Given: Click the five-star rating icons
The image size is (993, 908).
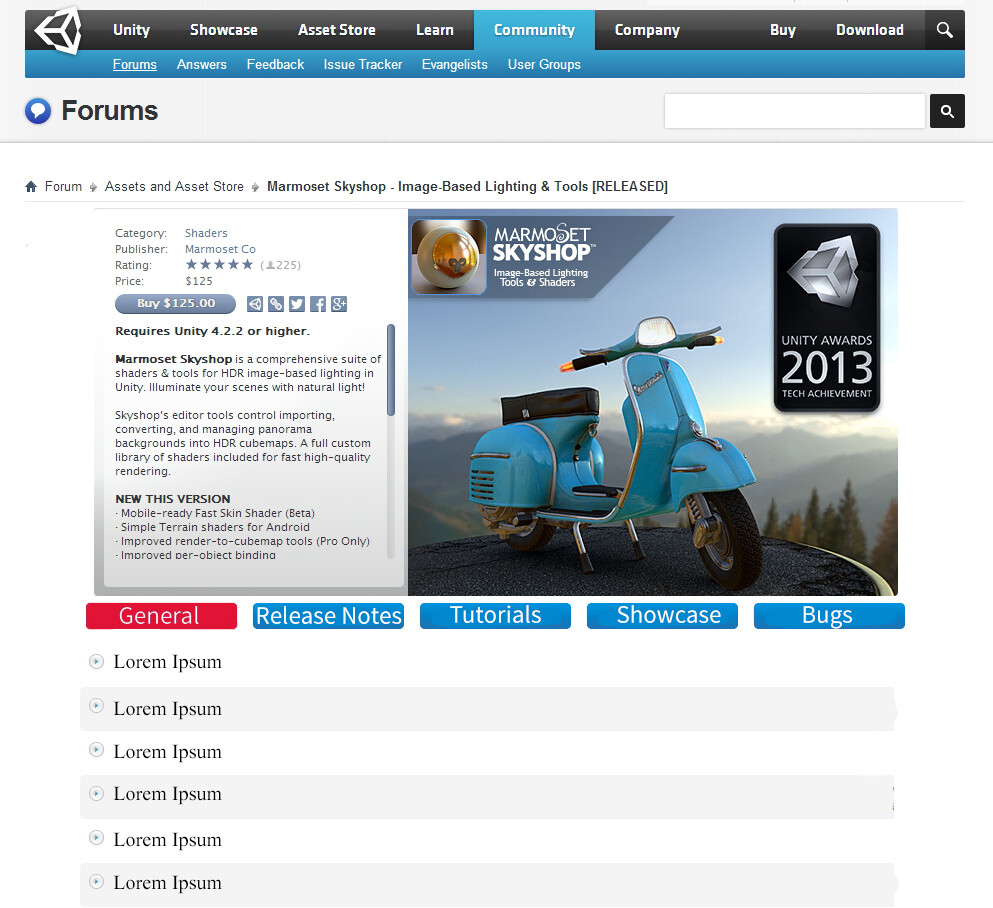Looking at the screenshot, I should coord(219,265).
